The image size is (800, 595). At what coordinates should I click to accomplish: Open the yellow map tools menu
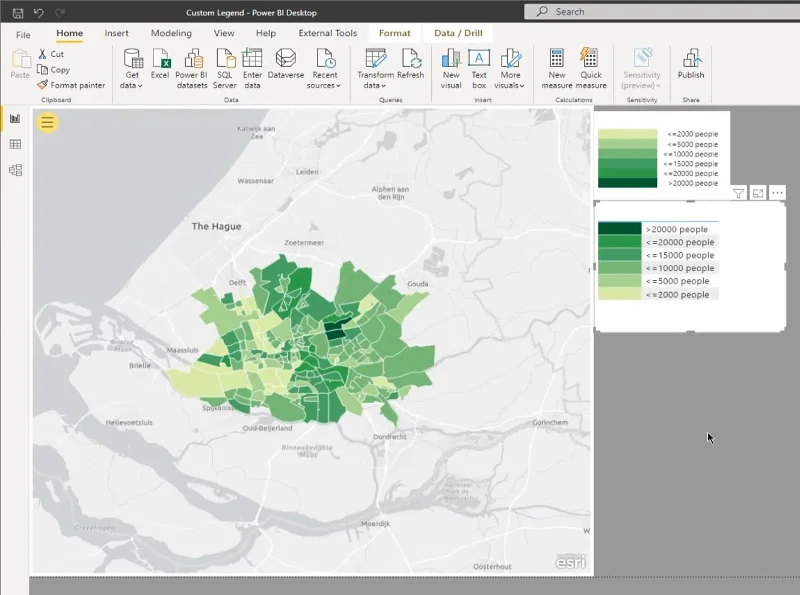(47, 122)
